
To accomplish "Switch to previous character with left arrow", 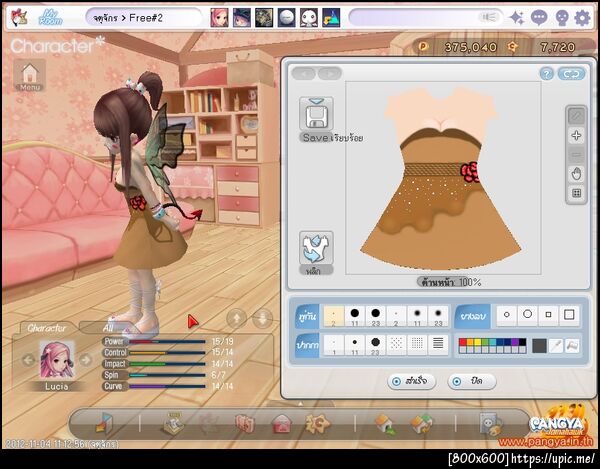I will 29,360.
